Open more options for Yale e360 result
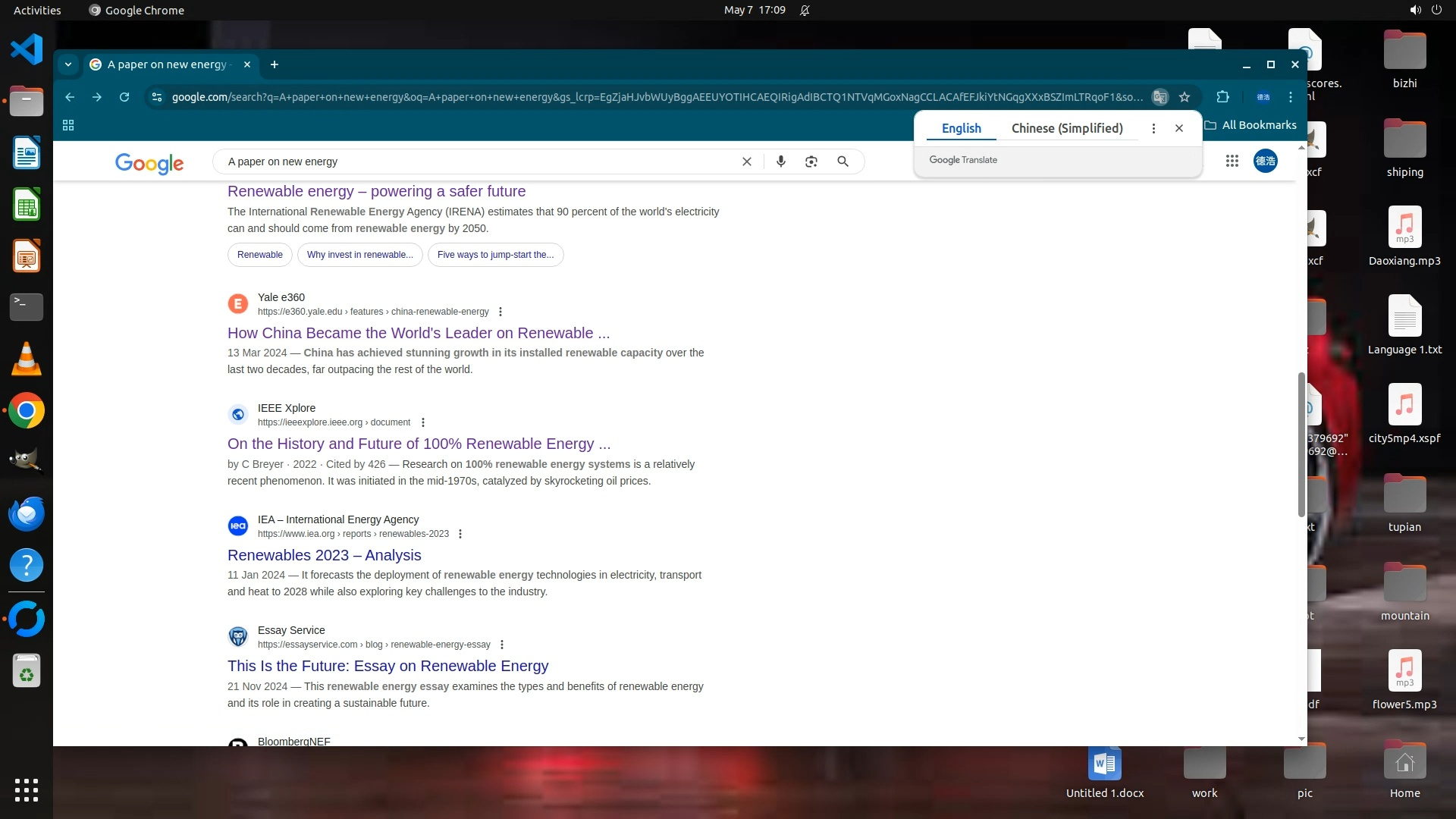The height and width of the screenshot is (819, 1456). 500,312
